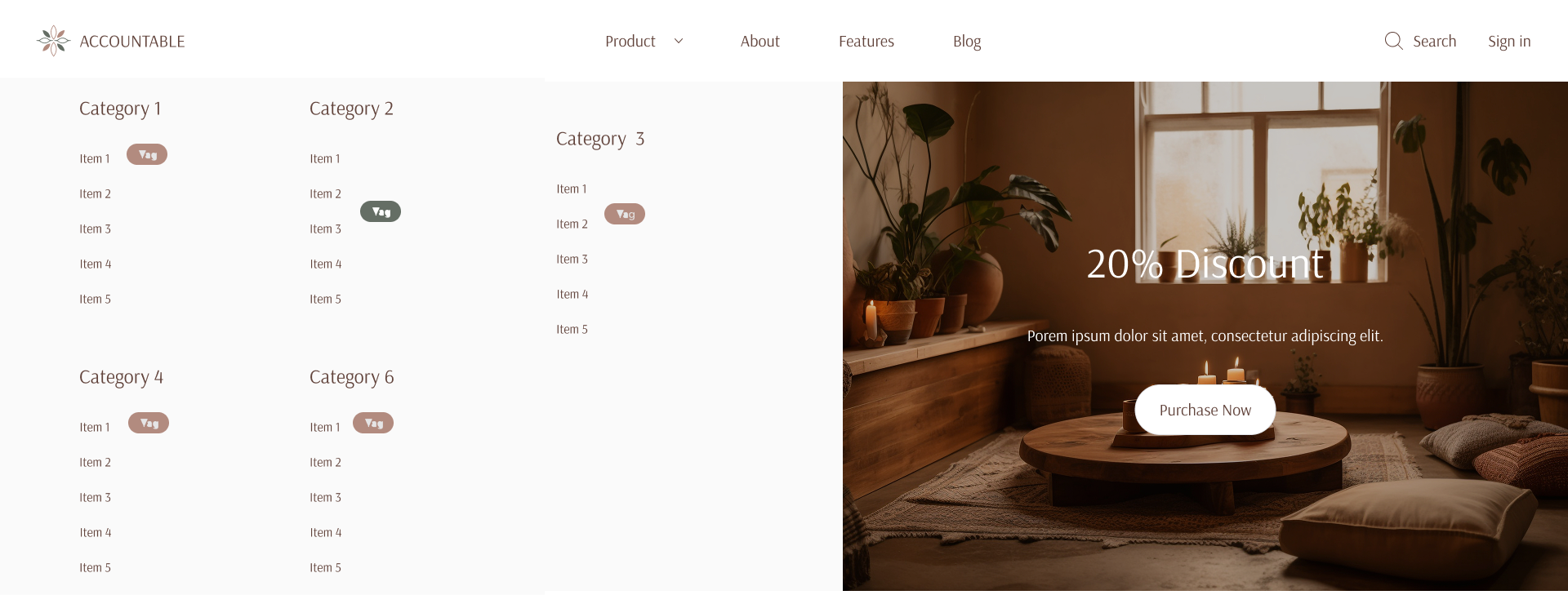The width and height of the screenshot is (1568, 595).
Task: Click the Sign in link
Action: tap(1509, 41)
